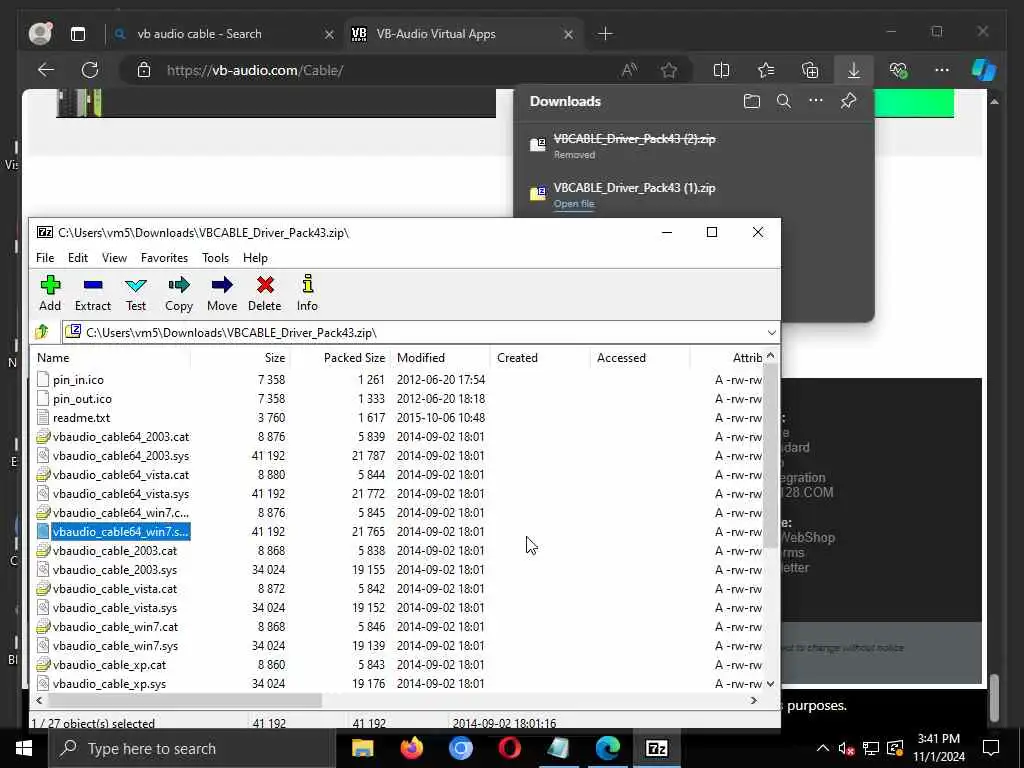Open Copilot sidebar in Edge

pyautogui.click(x=984, y=70)
